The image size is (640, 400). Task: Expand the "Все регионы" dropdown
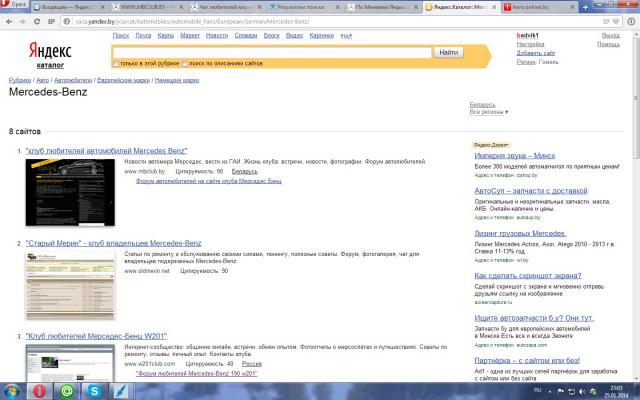click(488, 112)
